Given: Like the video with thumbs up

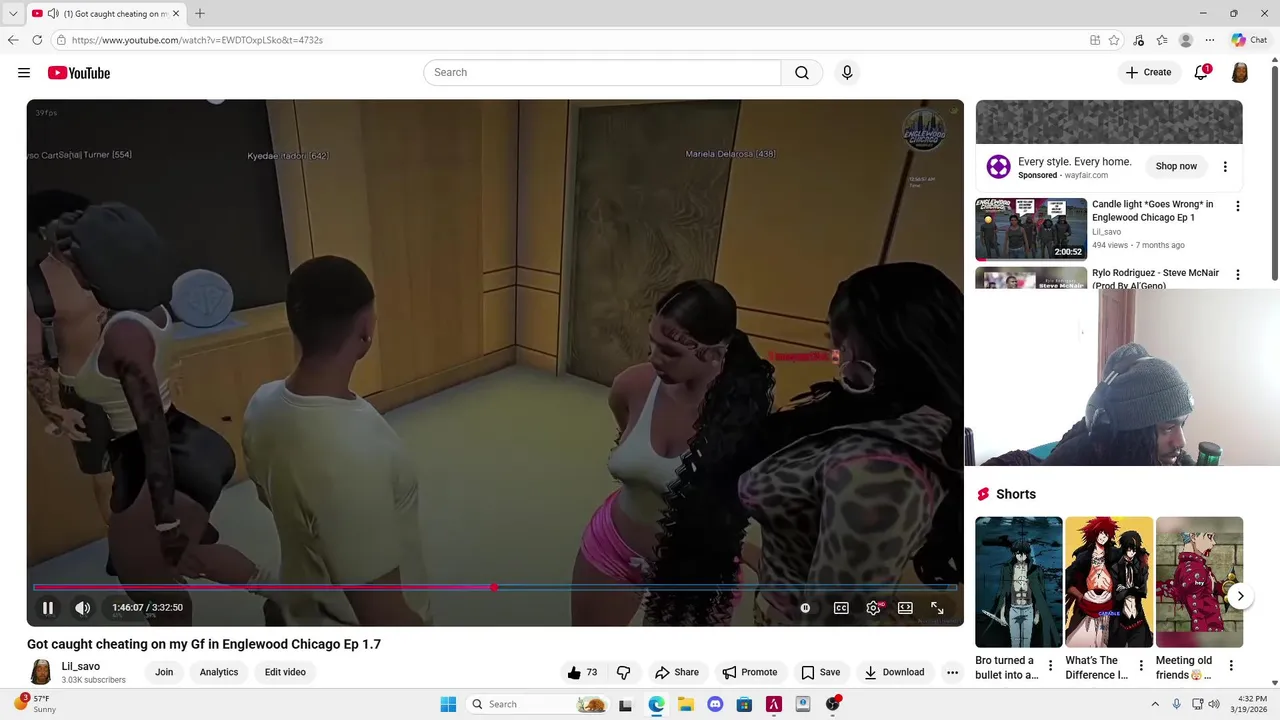Looking at the screenshot, I should (x=582, y=672).
